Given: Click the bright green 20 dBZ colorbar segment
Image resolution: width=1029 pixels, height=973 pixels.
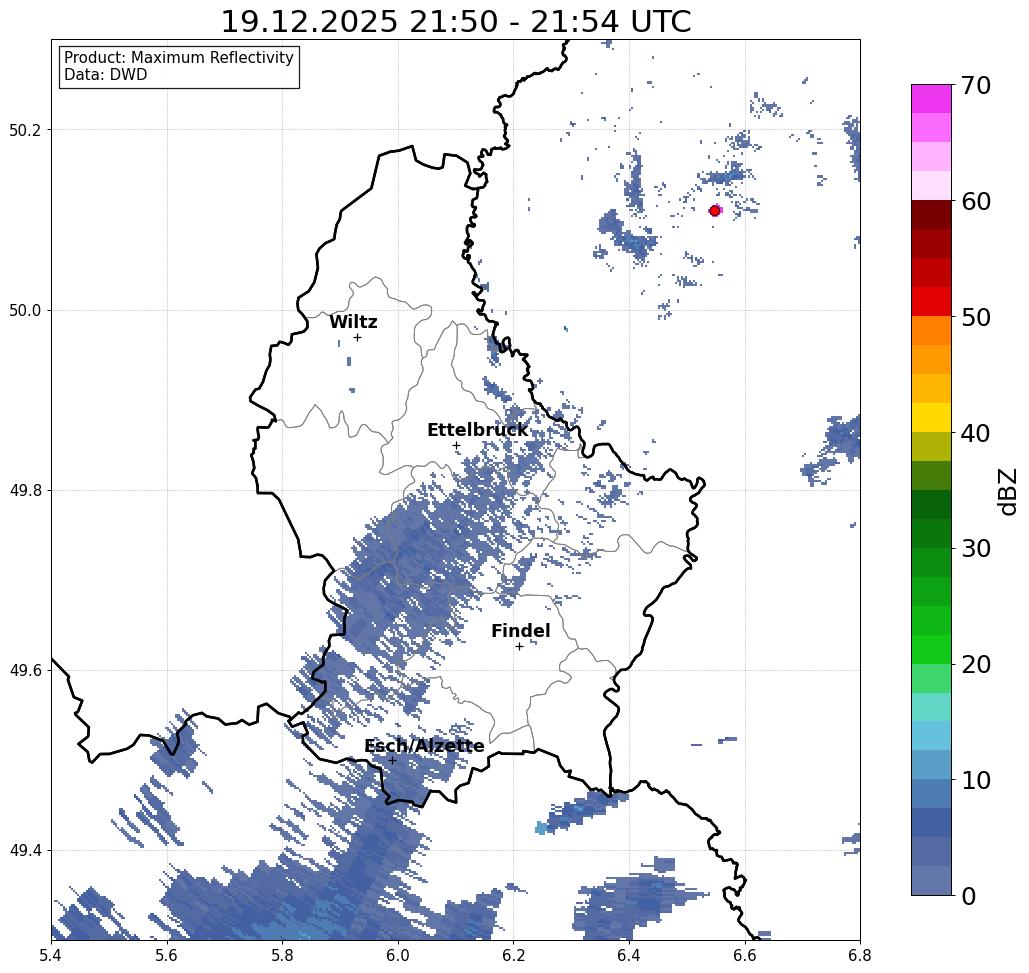Looking at the screenshot, I should pyautogui.click(x=931, y=650).
